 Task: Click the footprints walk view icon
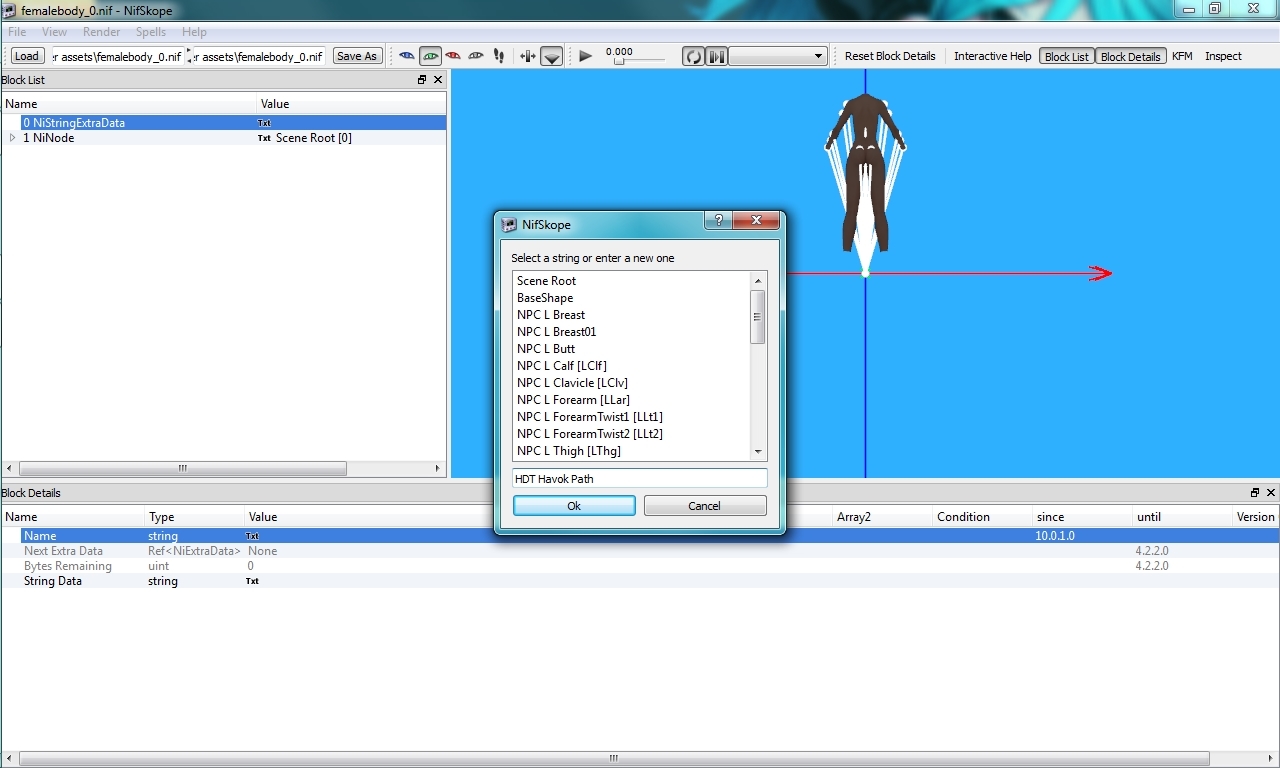coord(499,56)
